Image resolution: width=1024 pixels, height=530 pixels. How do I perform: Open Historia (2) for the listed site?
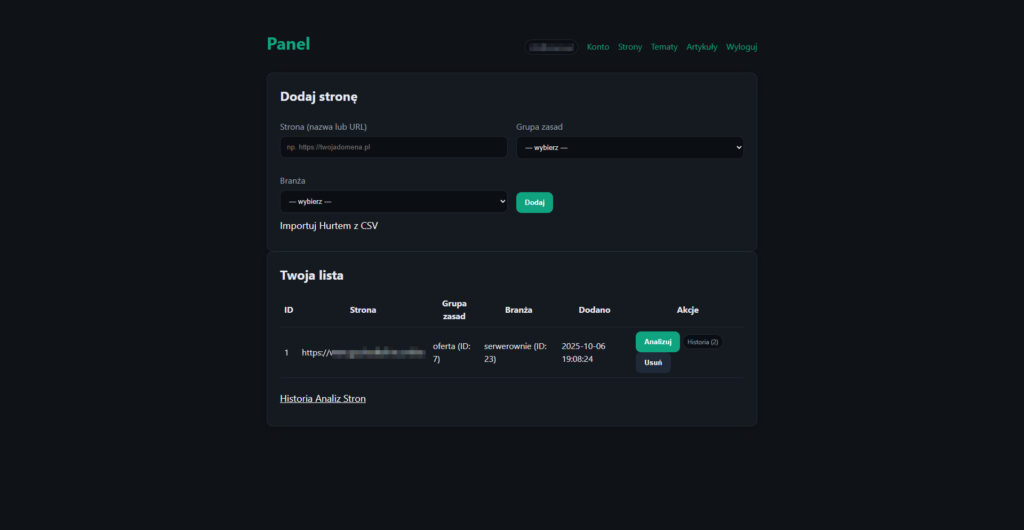[x=702, y=342]
